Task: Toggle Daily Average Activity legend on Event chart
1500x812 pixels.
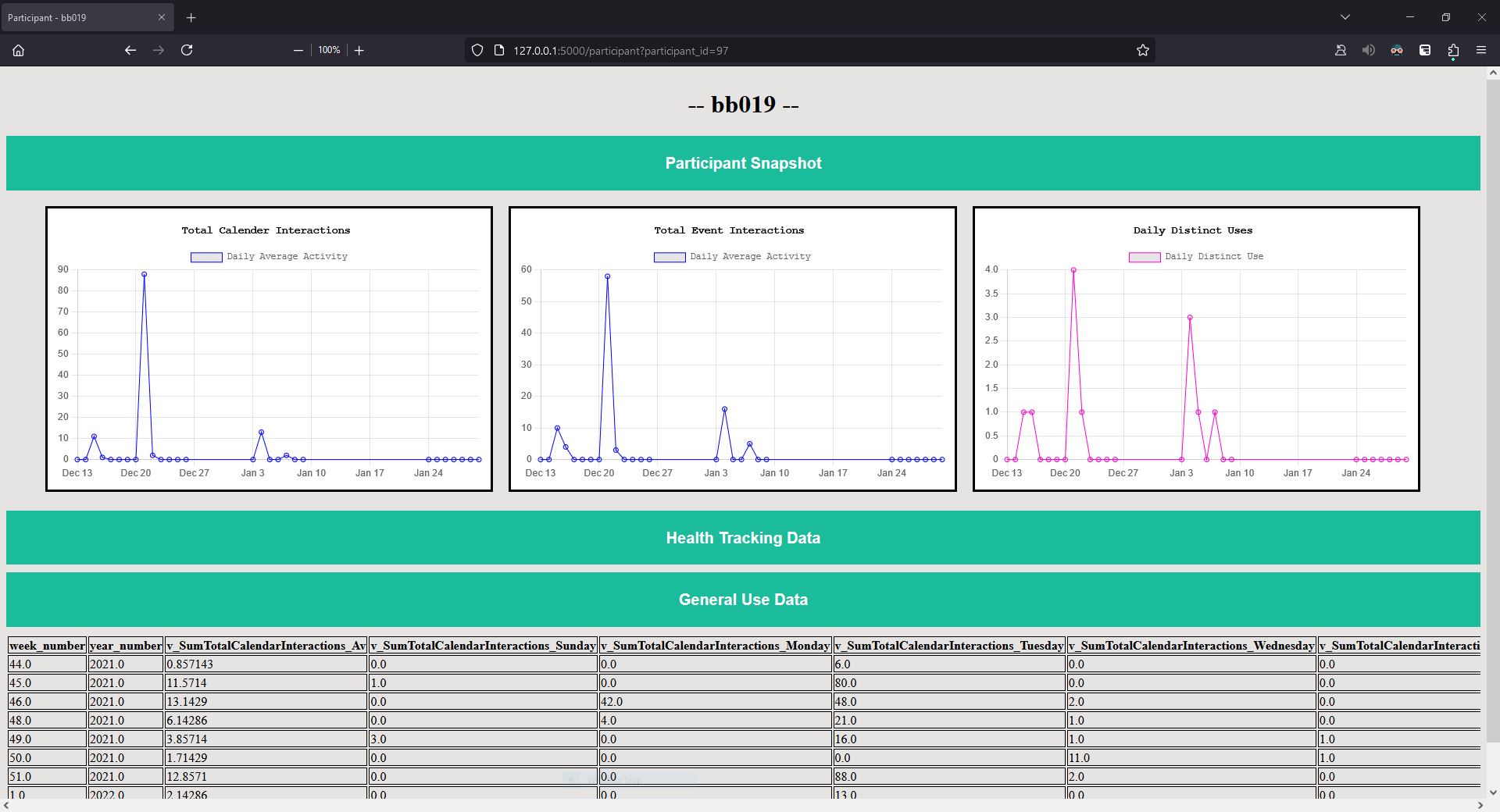Action: pos(732,257)
